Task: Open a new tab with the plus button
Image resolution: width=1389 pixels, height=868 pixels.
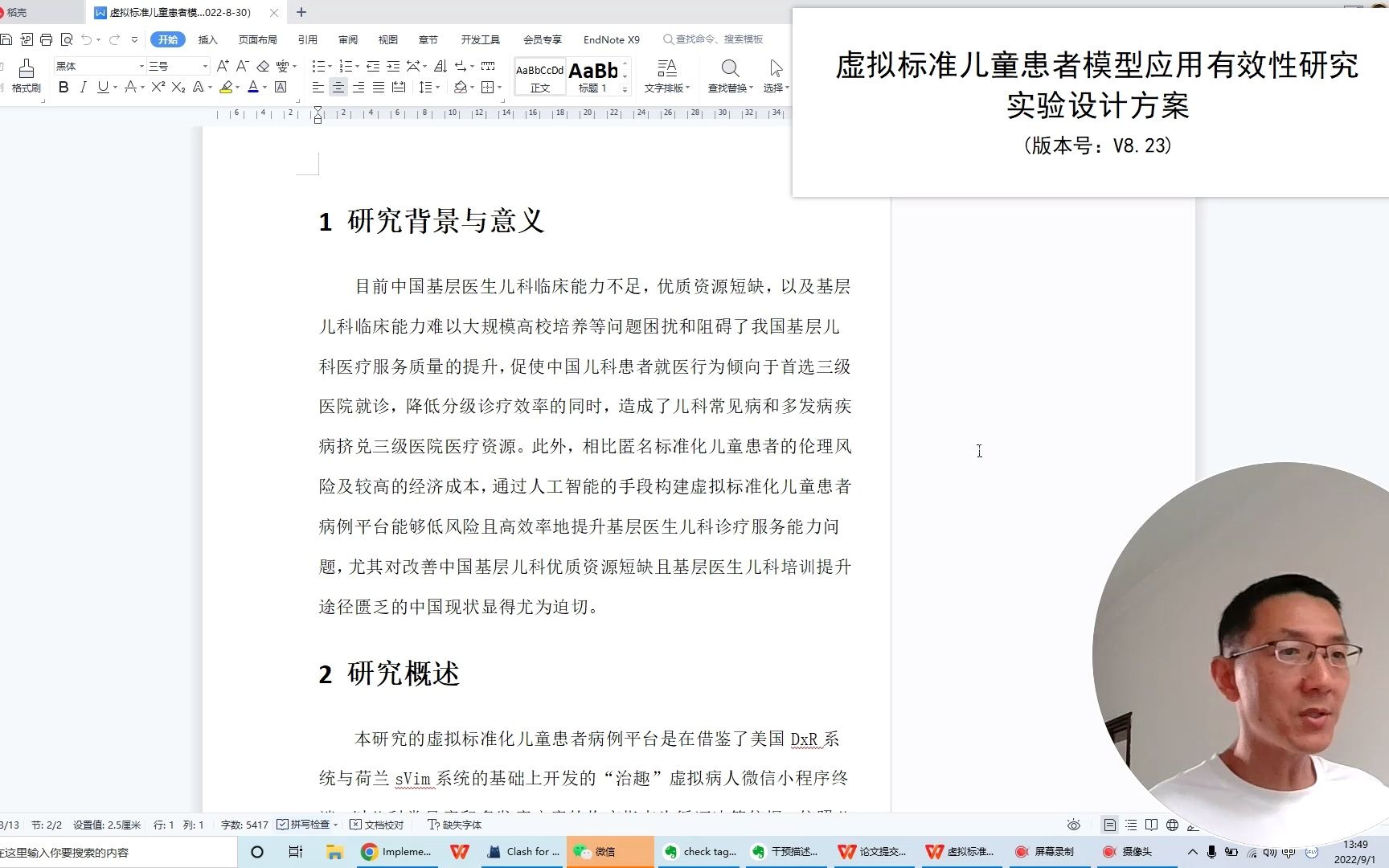Action: click(x=301, y=12)
